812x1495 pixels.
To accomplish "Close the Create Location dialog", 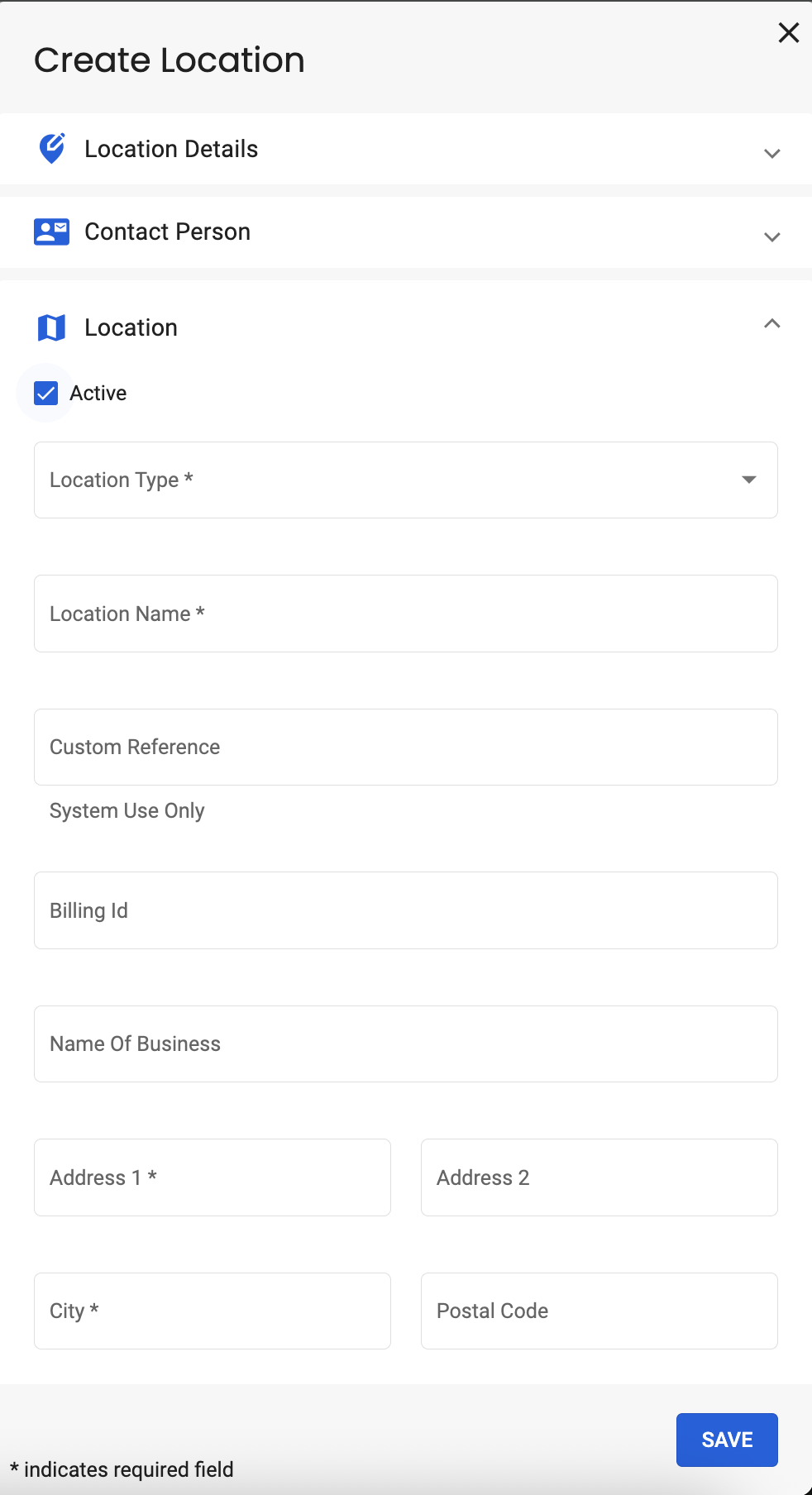I will [x=789, y=32].
